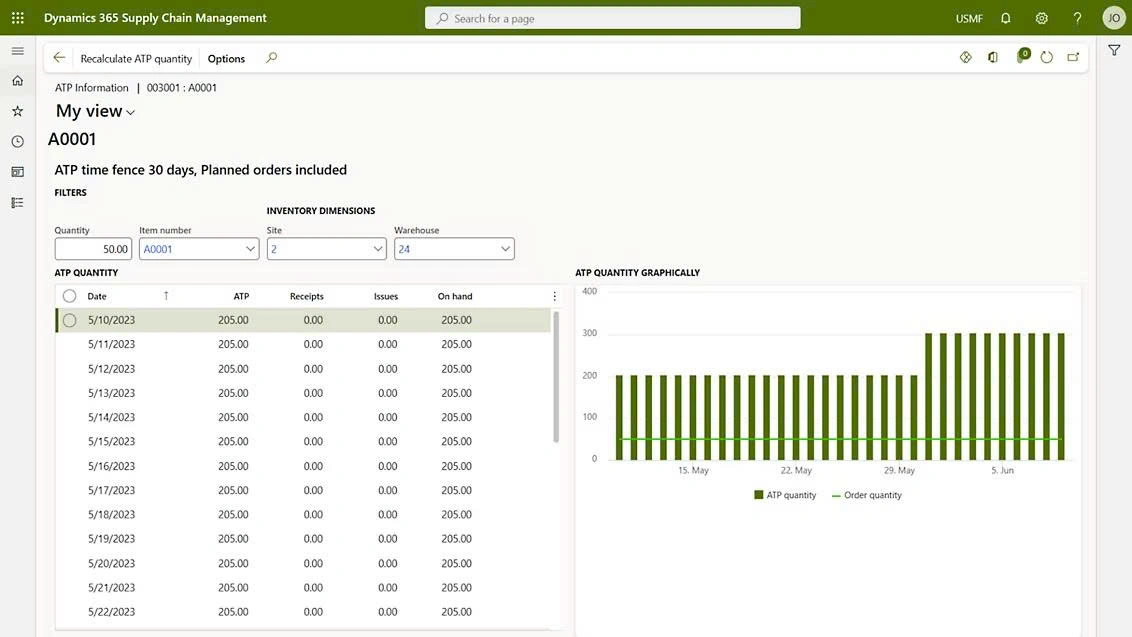The width and height of the screenshot is (1132, 637).
Task: Open the settings gear icon
Action: 1042,18
